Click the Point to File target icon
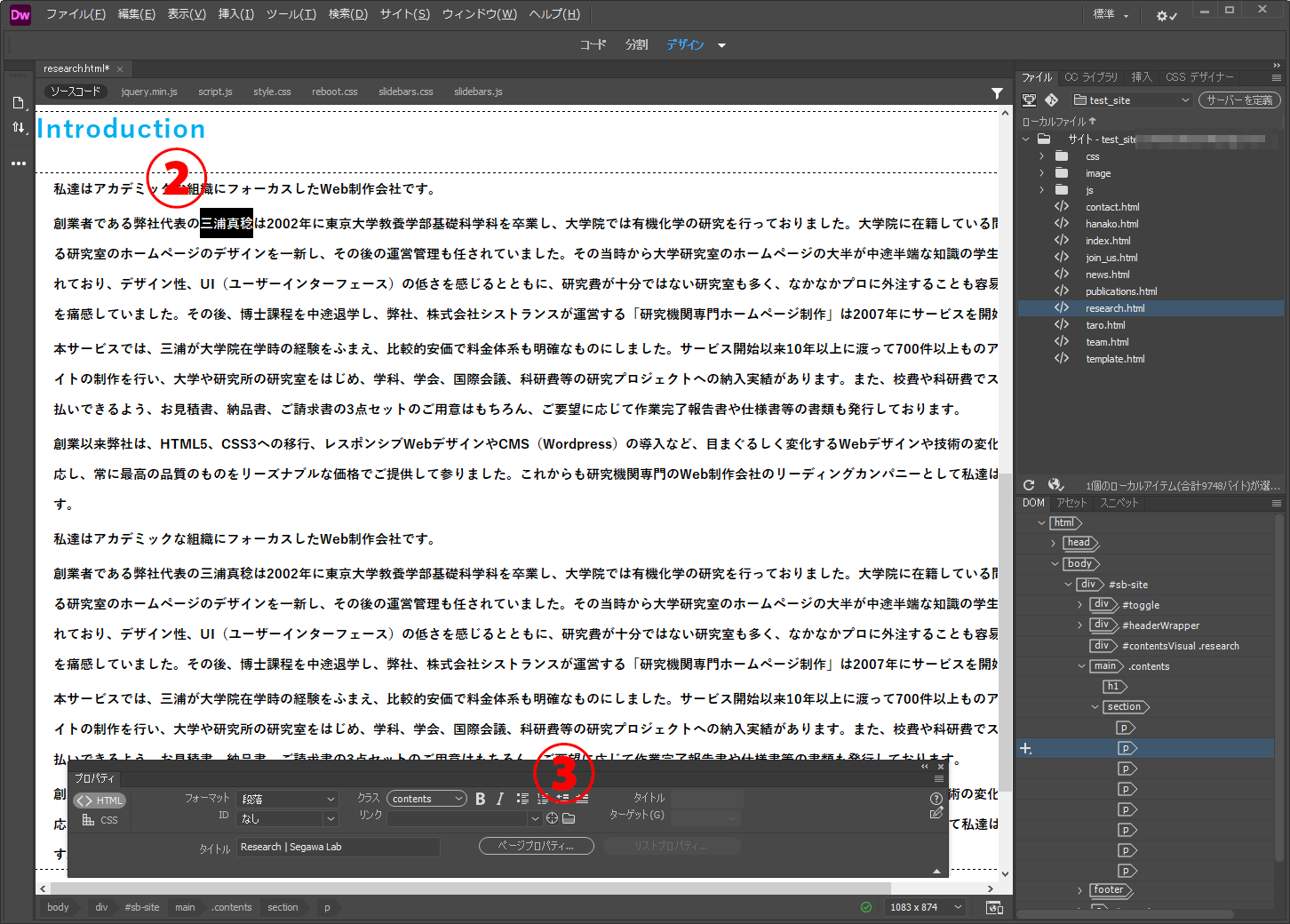Screen dimensions: 1290x924 pos(552,818)
